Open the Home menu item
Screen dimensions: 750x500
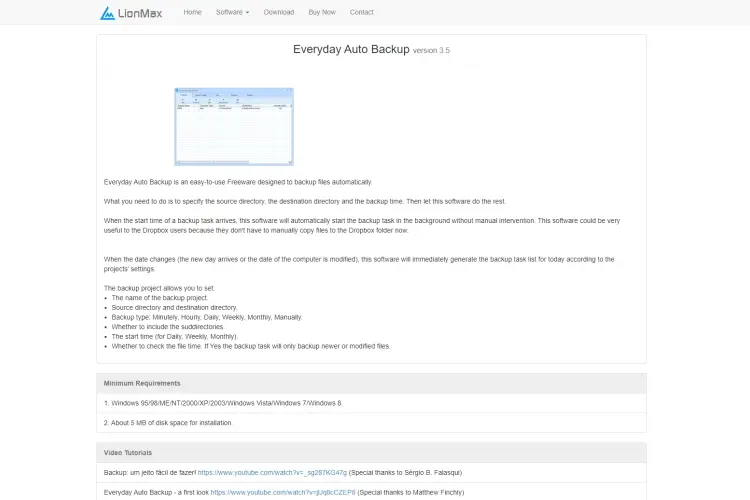point(192,12)
